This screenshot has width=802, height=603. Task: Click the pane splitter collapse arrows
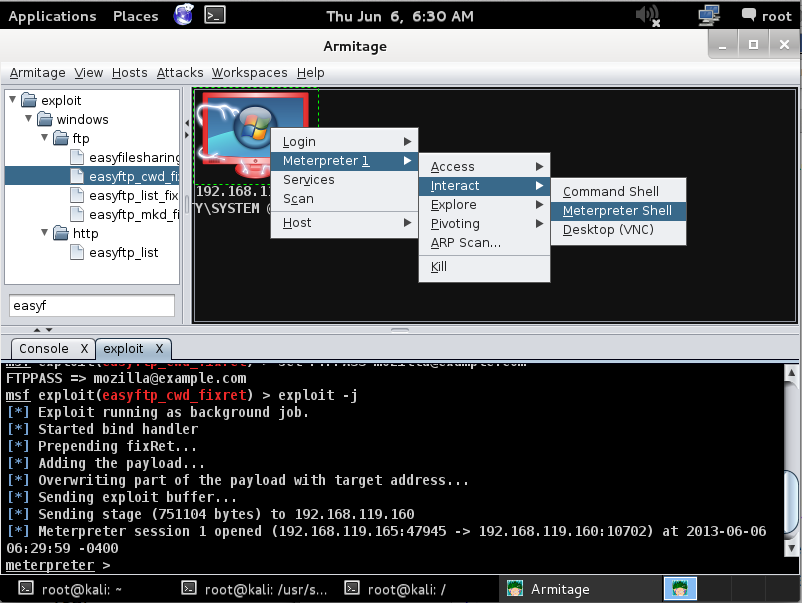43,330
